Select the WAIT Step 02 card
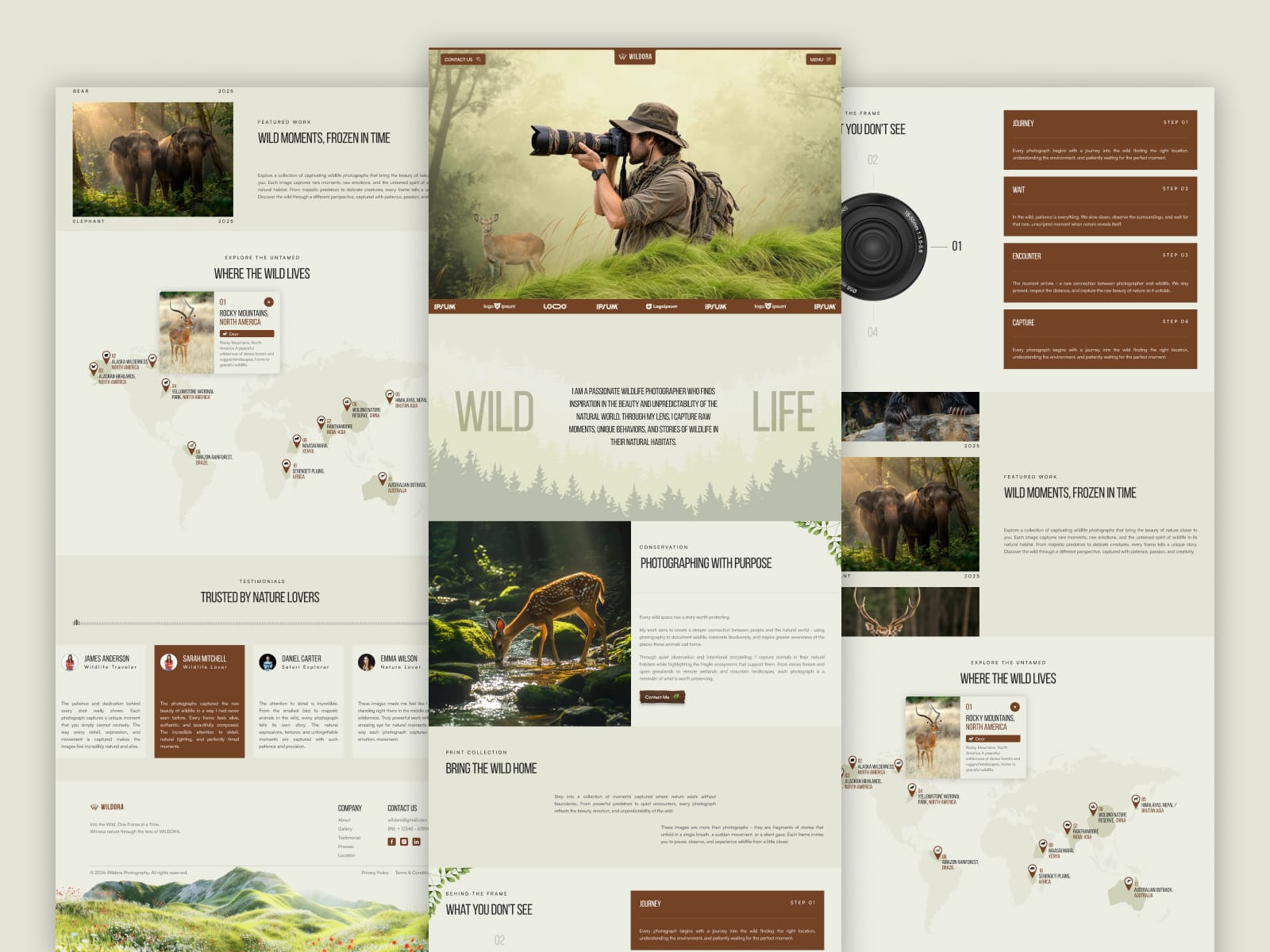 [1100, 206]
